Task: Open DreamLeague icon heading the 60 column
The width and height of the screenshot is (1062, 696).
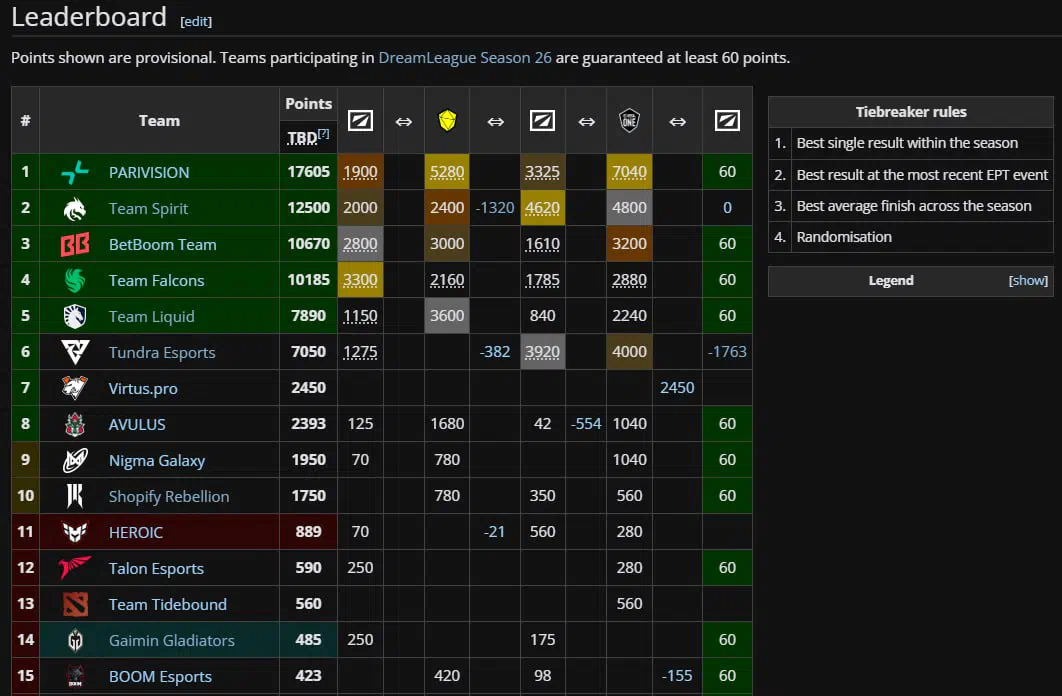Action: (x=727, y=121)
